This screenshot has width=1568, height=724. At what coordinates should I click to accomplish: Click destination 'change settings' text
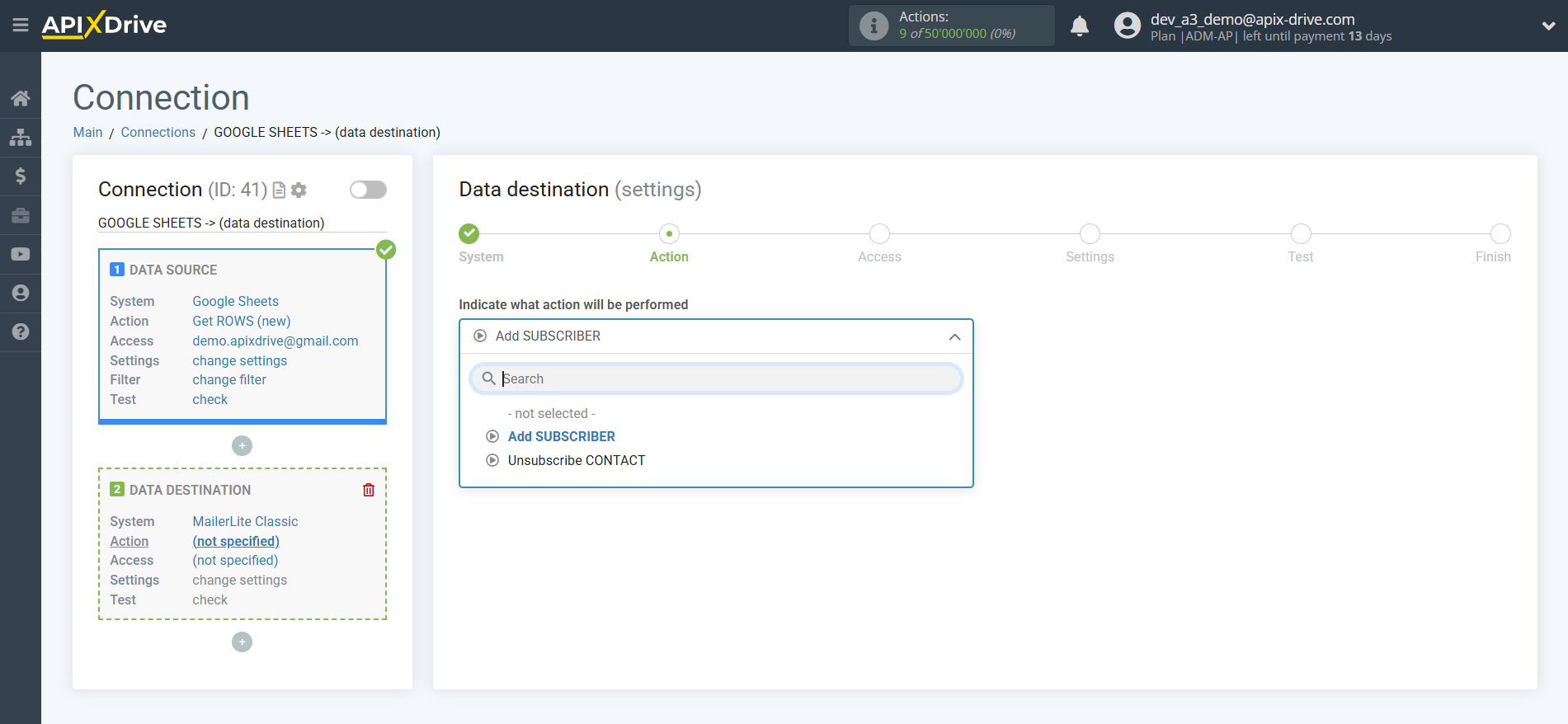point(239,580)
